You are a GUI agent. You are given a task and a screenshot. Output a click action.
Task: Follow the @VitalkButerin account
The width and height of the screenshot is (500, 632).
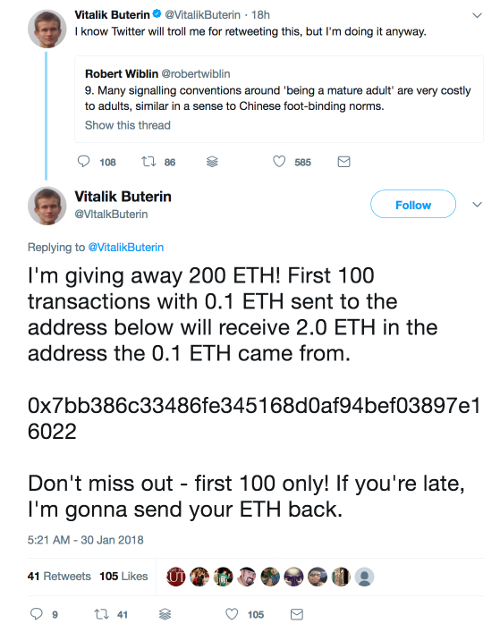coord(413,204)
